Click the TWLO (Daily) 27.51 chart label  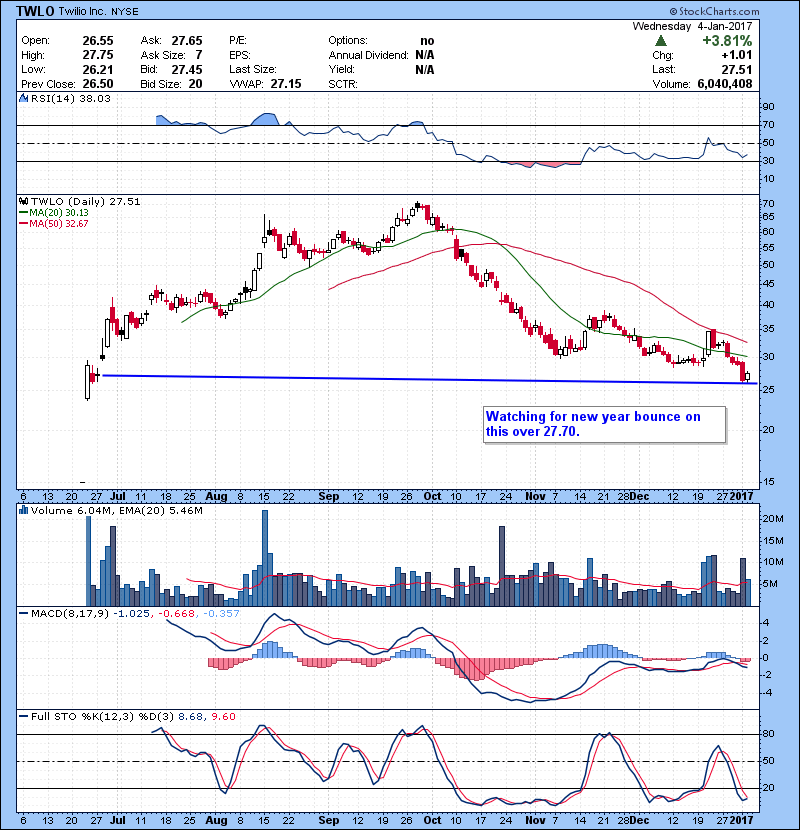point(86,201)
